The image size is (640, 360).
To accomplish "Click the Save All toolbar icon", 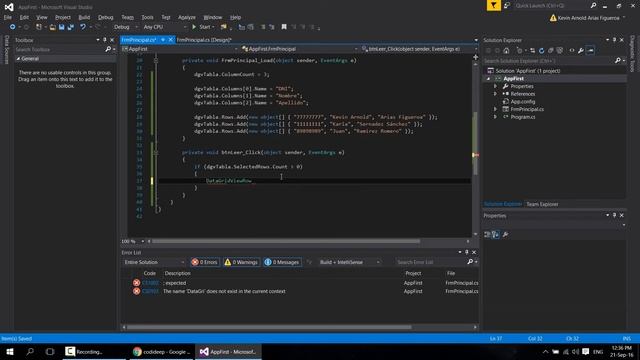I will pyautogui.click(x=71, y=27).
